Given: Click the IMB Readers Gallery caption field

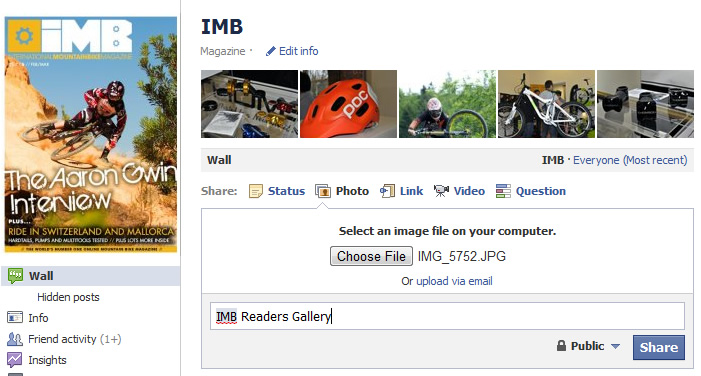Looking at the screenshot, I should coord(447,317).
